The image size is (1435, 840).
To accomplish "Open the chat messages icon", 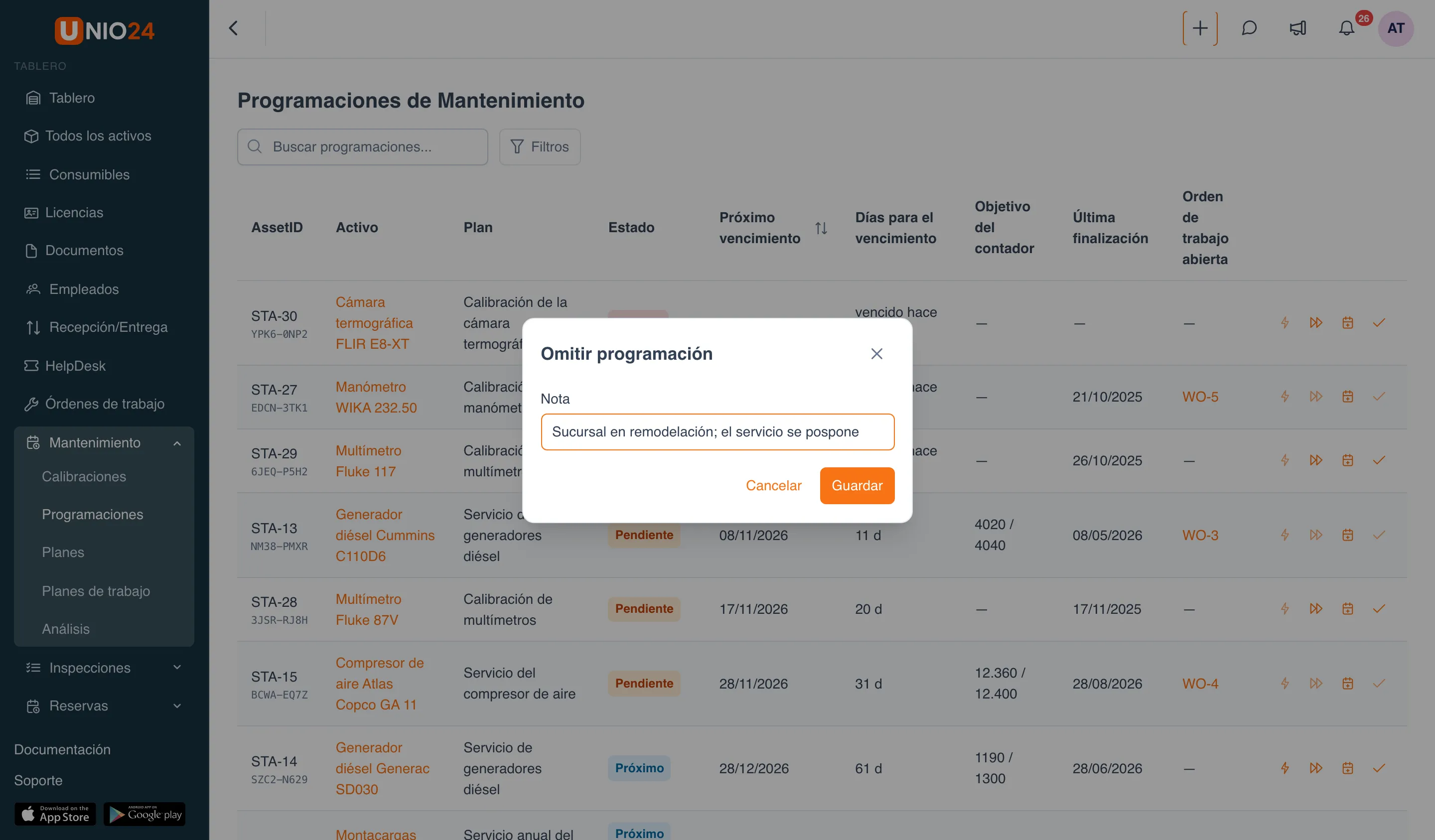I will [x=1249, y=28].
